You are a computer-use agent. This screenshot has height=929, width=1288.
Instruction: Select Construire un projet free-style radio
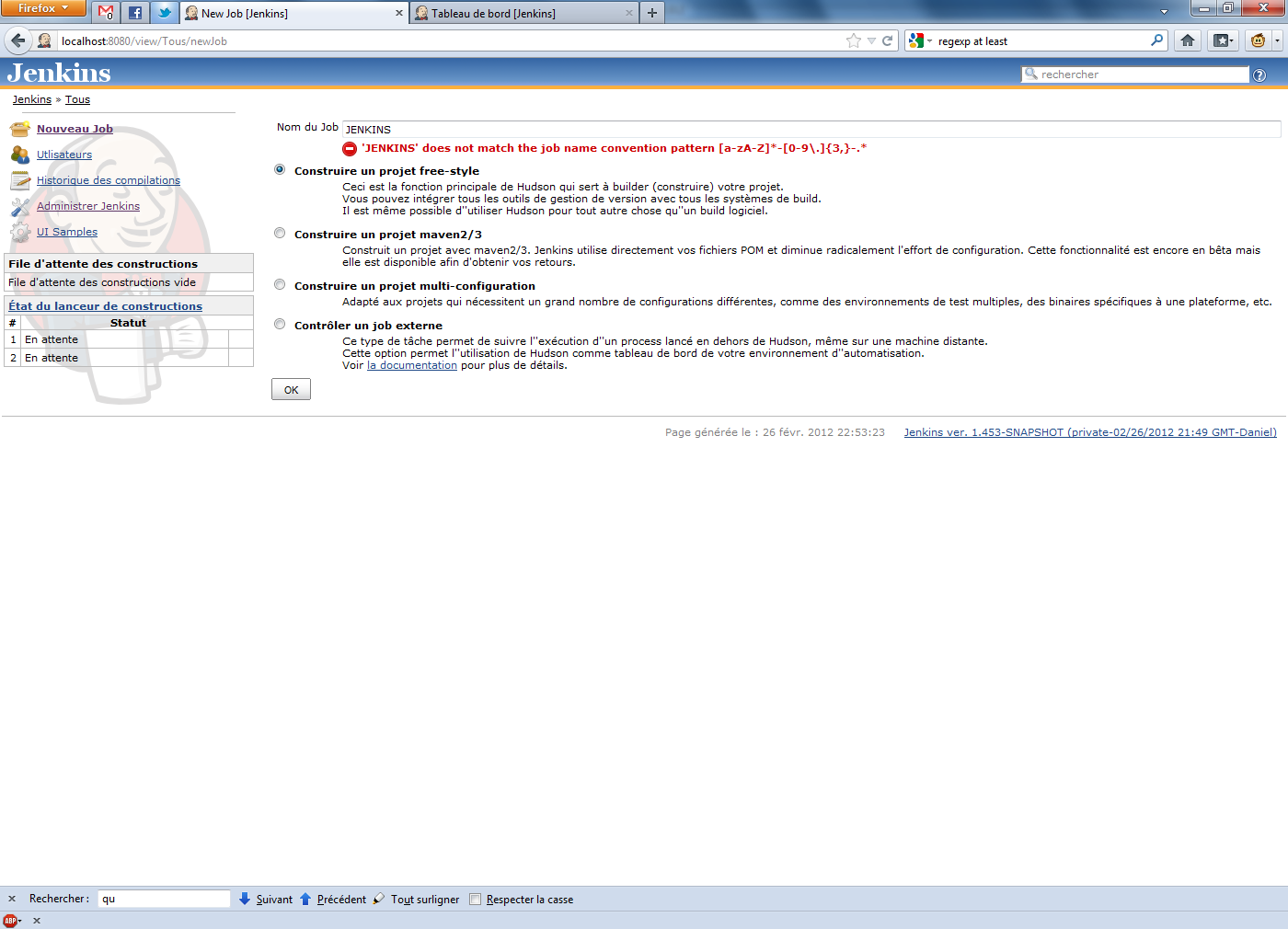[280, 170]
